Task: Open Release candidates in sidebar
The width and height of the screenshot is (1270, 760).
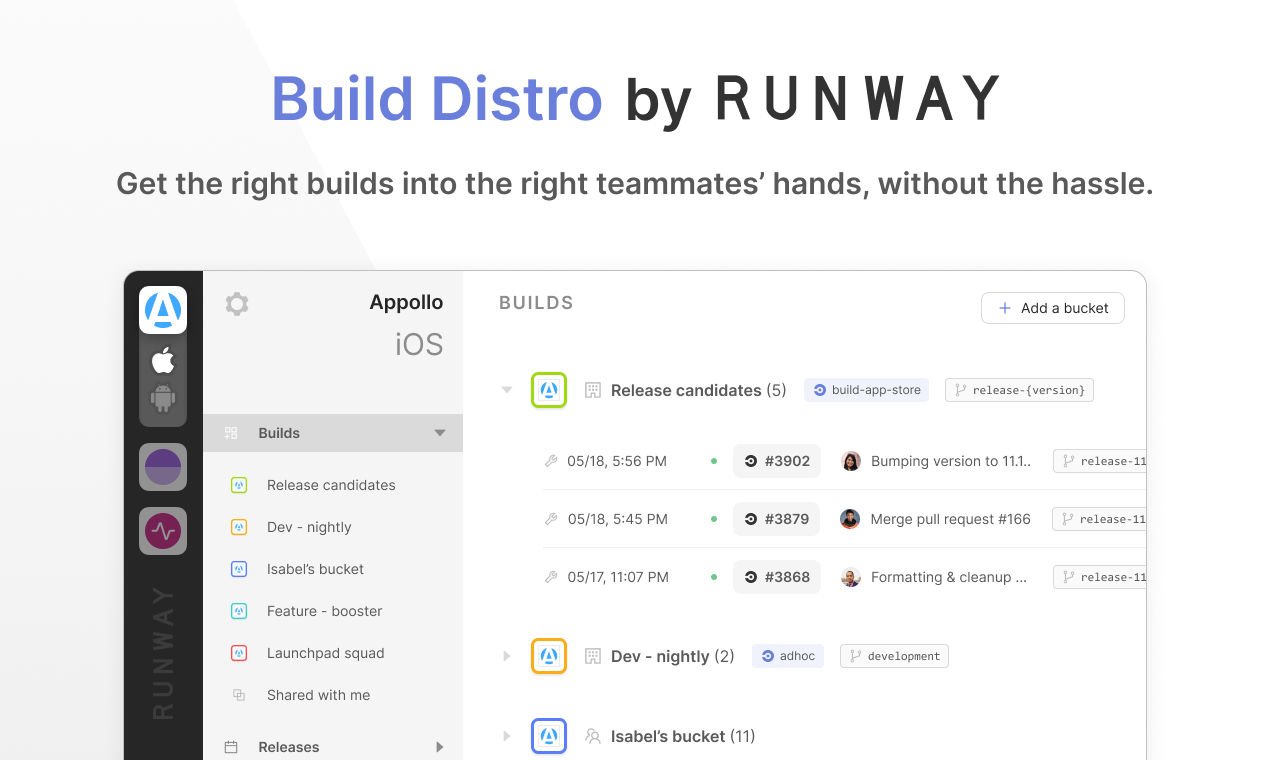Action: (x=331, y=485)
